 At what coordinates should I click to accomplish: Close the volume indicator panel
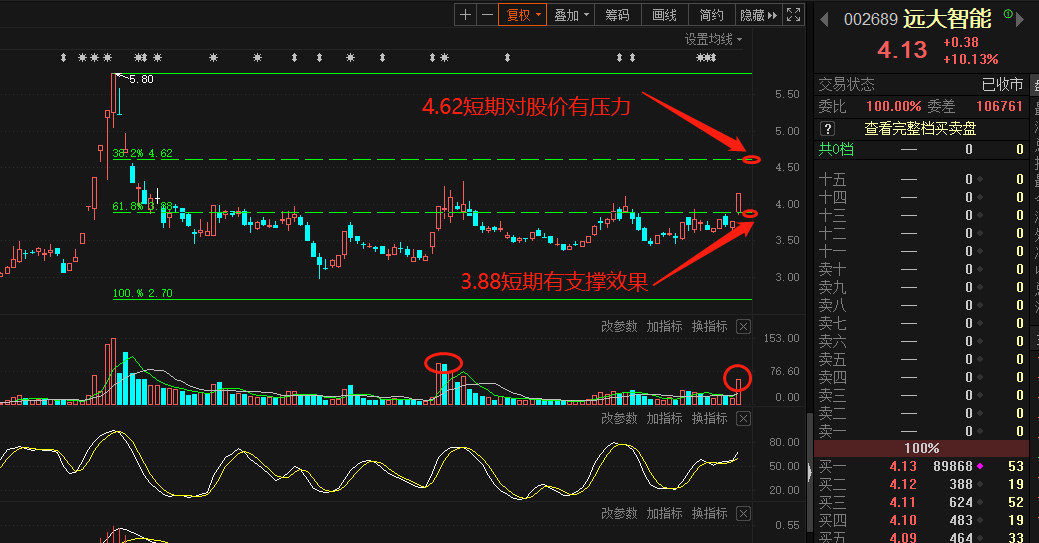pos(743,326)
